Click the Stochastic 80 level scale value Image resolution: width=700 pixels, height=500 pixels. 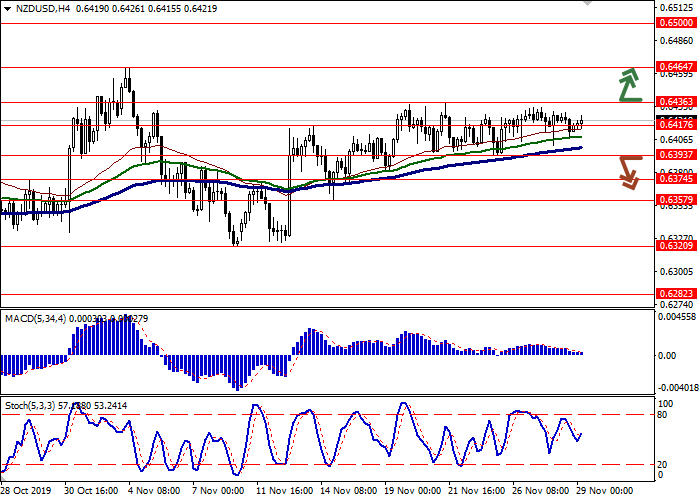(663, 414)
